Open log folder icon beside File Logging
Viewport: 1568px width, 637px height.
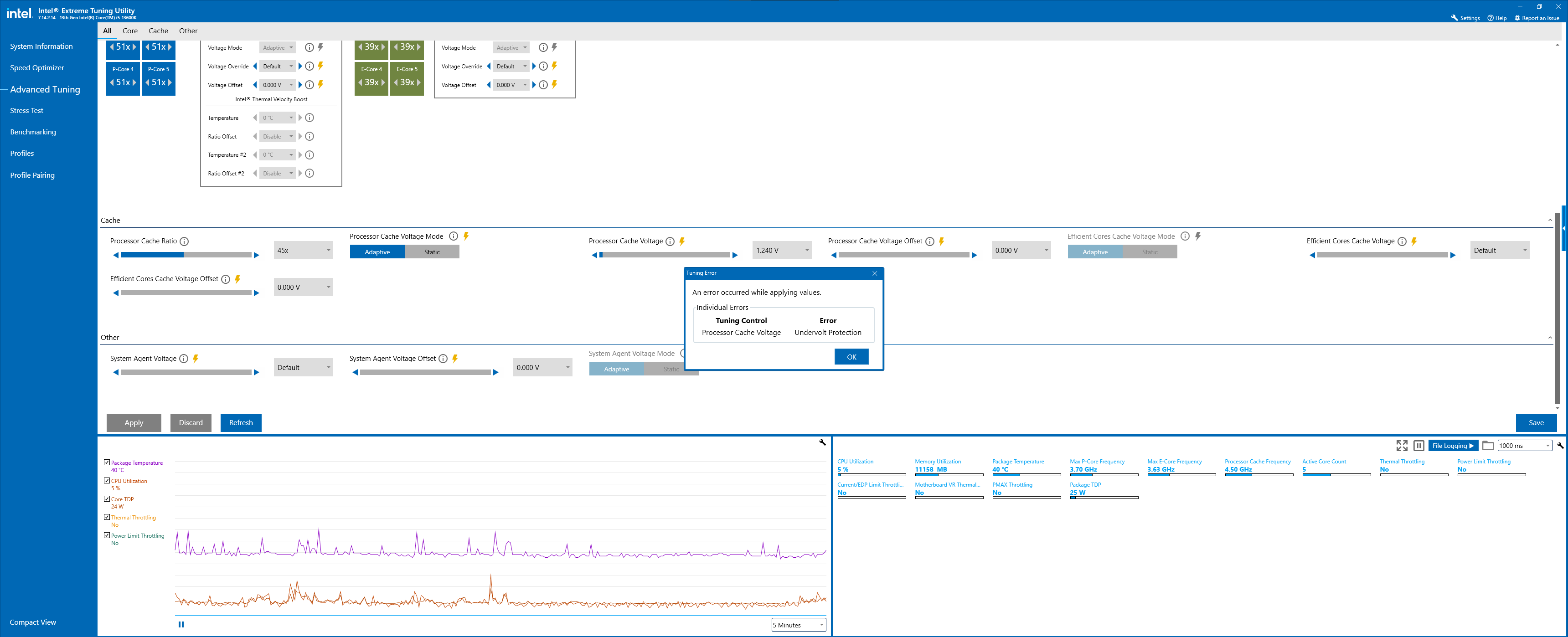point(1488,445)
